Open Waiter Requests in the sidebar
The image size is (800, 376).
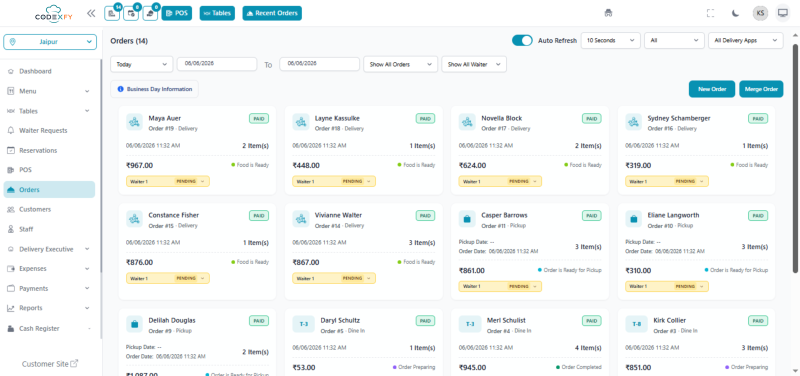49,131
